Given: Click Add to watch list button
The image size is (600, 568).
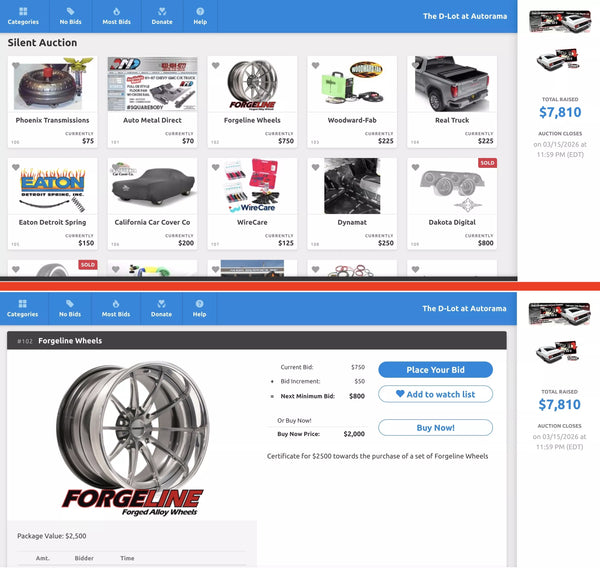Looking at the screenshot, I should [435, 394].
